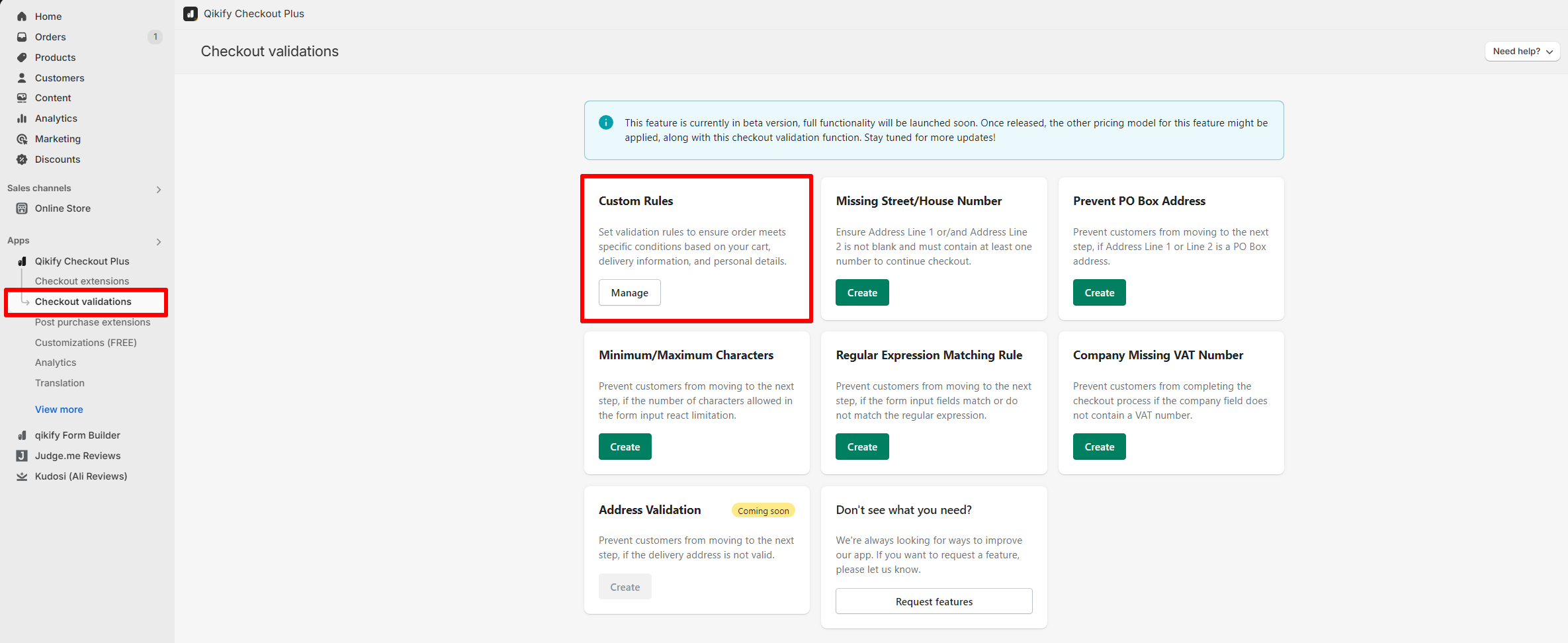Click Qikify Checkout Plus header title
The image size is (1568, 643).
[254, 14]
